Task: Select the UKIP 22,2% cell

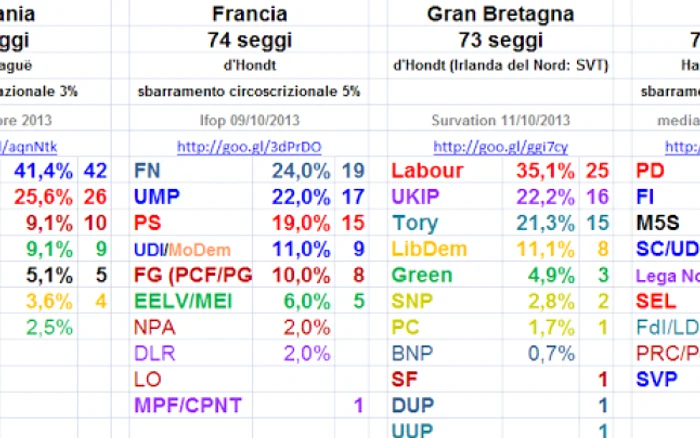Action: [x=541, y=196]
